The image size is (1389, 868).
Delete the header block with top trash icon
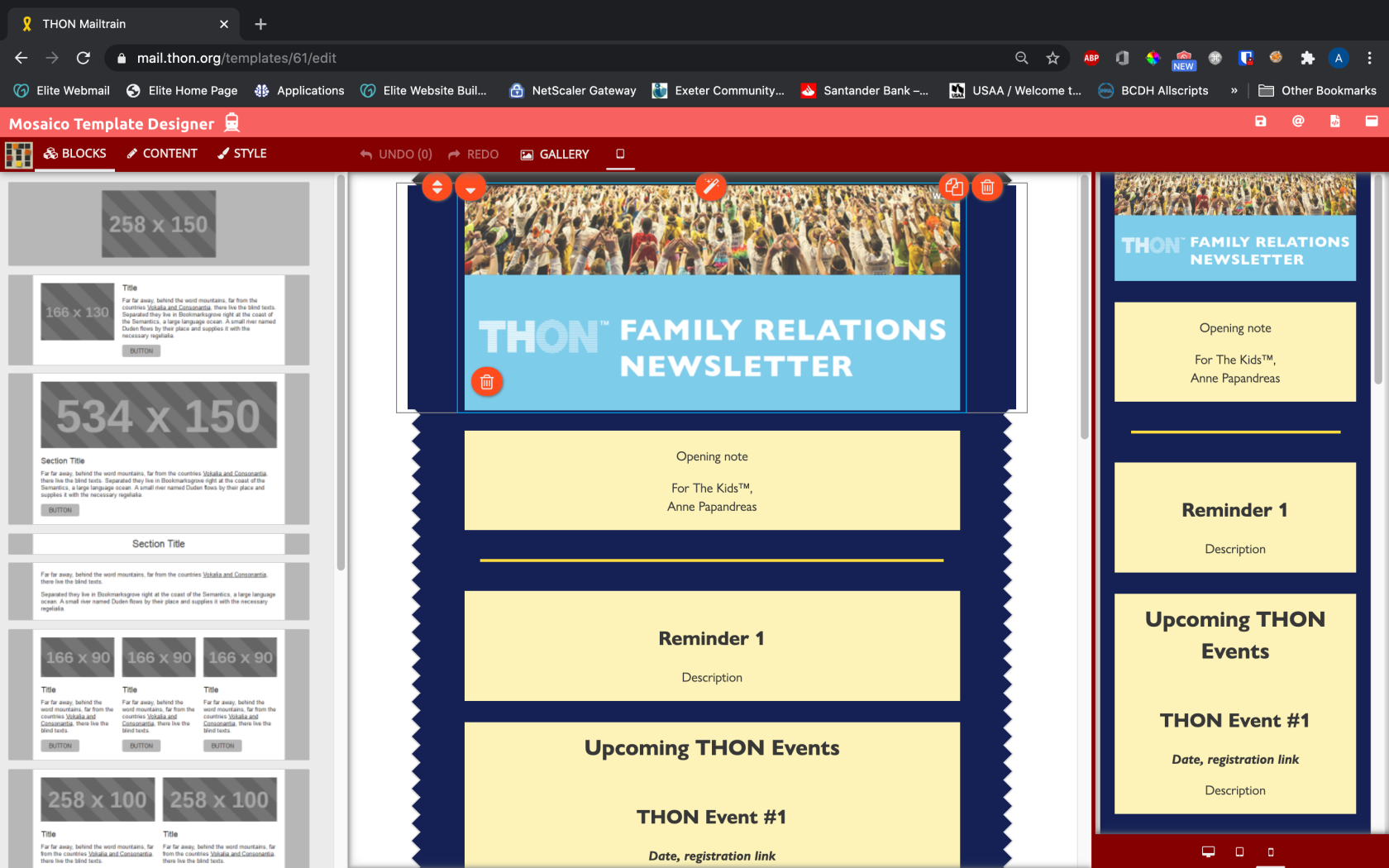point(987,187)
